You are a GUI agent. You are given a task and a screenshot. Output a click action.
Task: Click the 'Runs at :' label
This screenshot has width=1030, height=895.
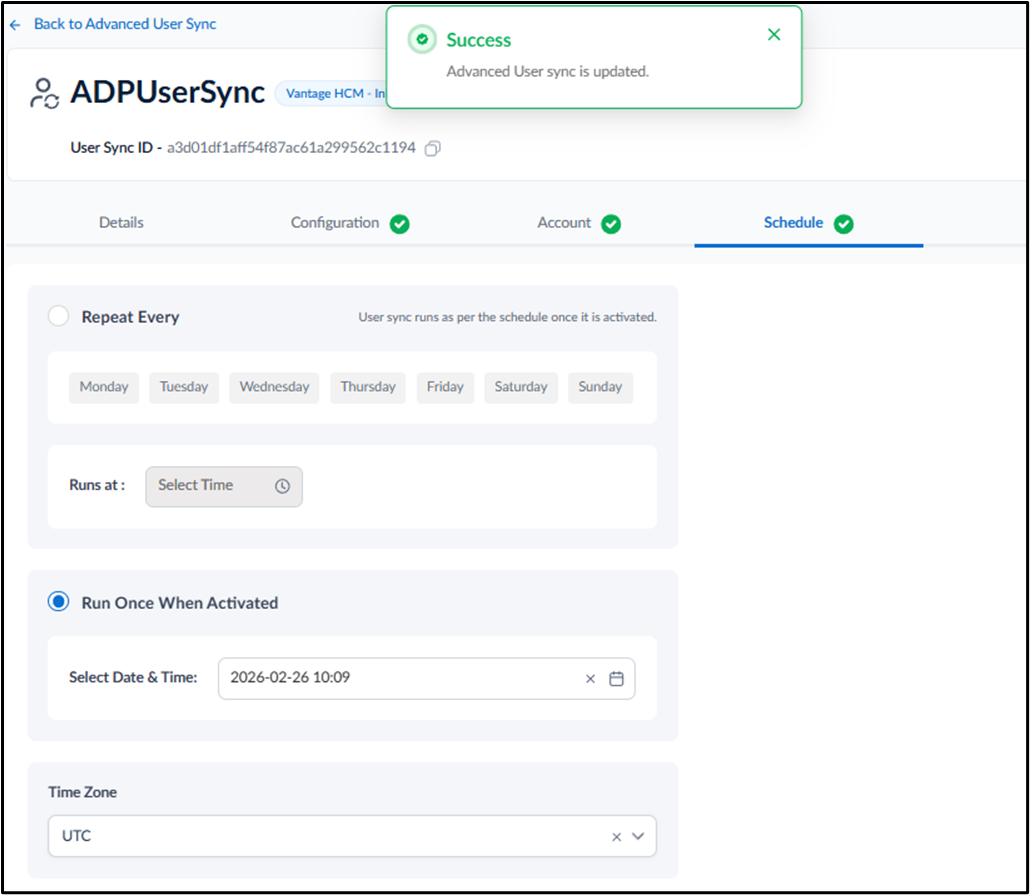click(x=97, y=485)
